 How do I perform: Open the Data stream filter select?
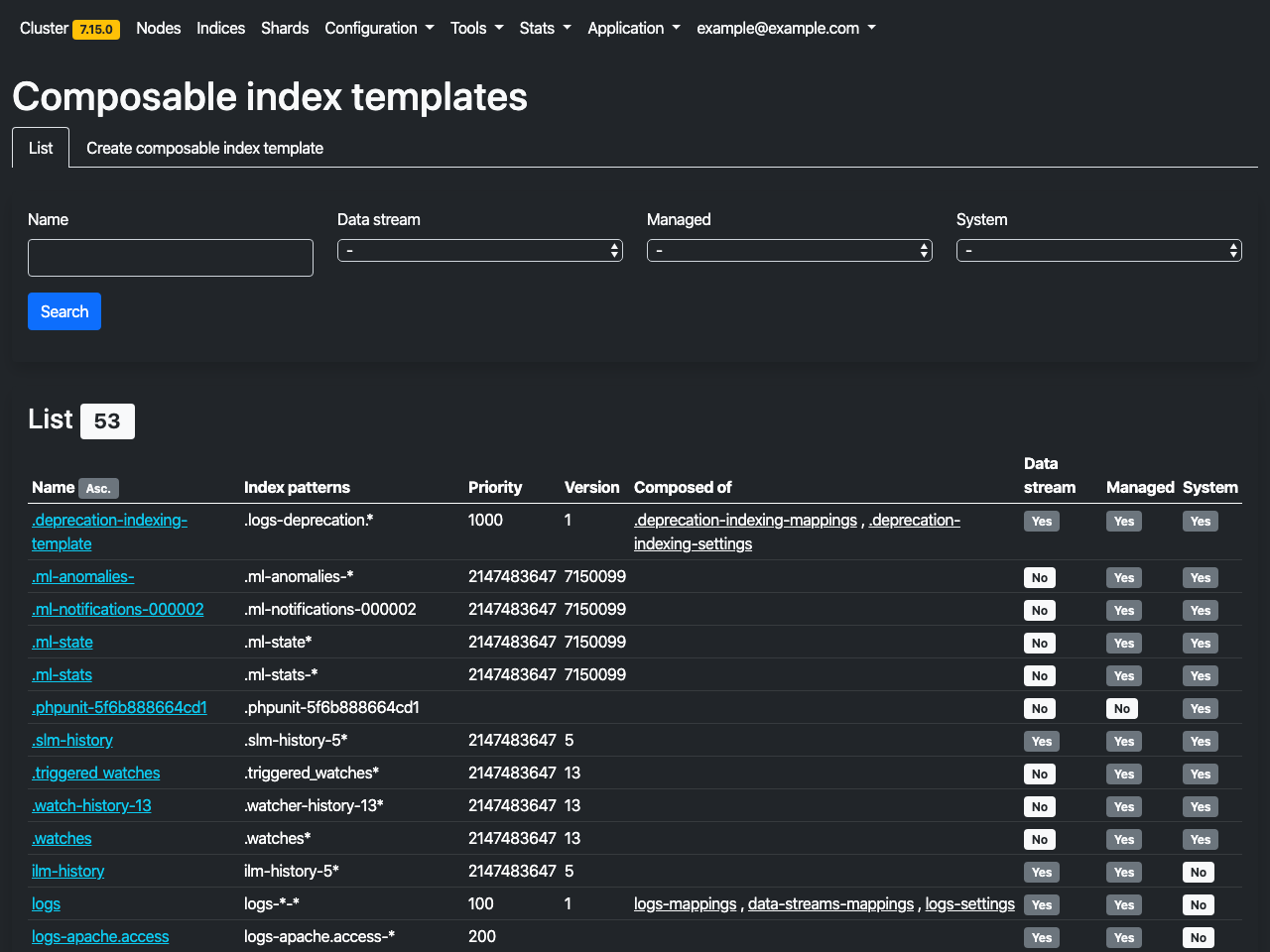pos(480,251)
